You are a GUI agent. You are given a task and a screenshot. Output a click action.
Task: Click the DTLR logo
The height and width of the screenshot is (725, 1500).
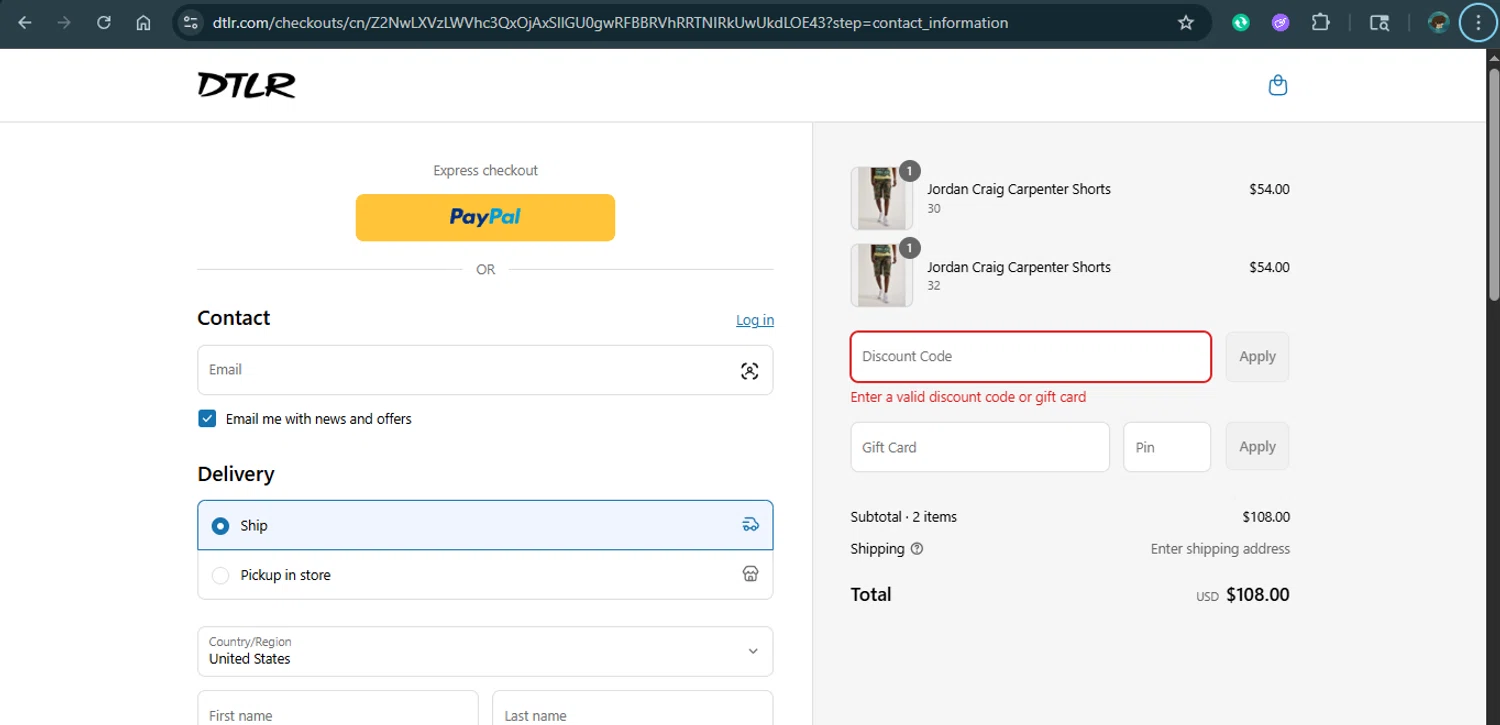tap(247, 85)
